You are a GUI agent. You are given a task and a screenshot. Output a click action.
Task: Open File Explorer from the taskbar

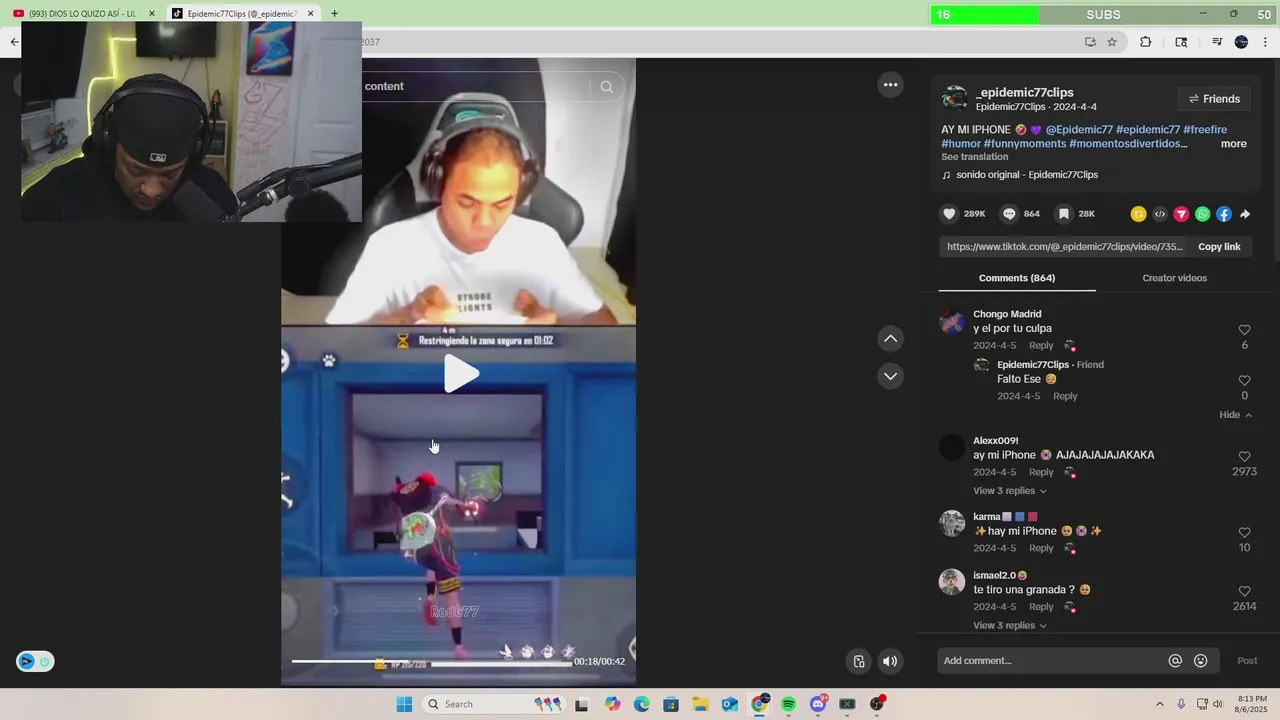pos(700,704)
